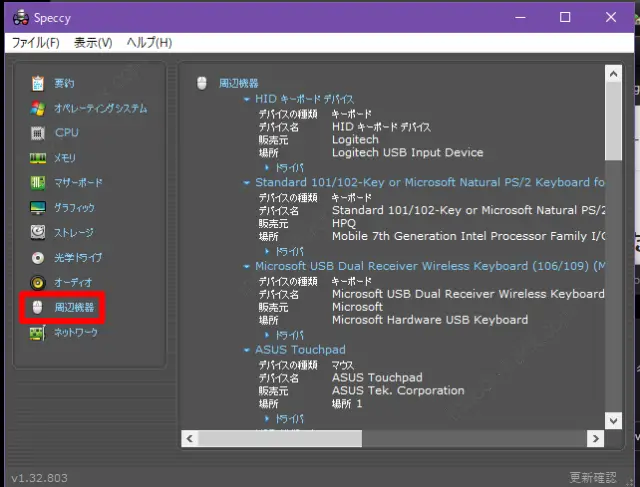Select the CPU label in sidebar

pos(67,133)
